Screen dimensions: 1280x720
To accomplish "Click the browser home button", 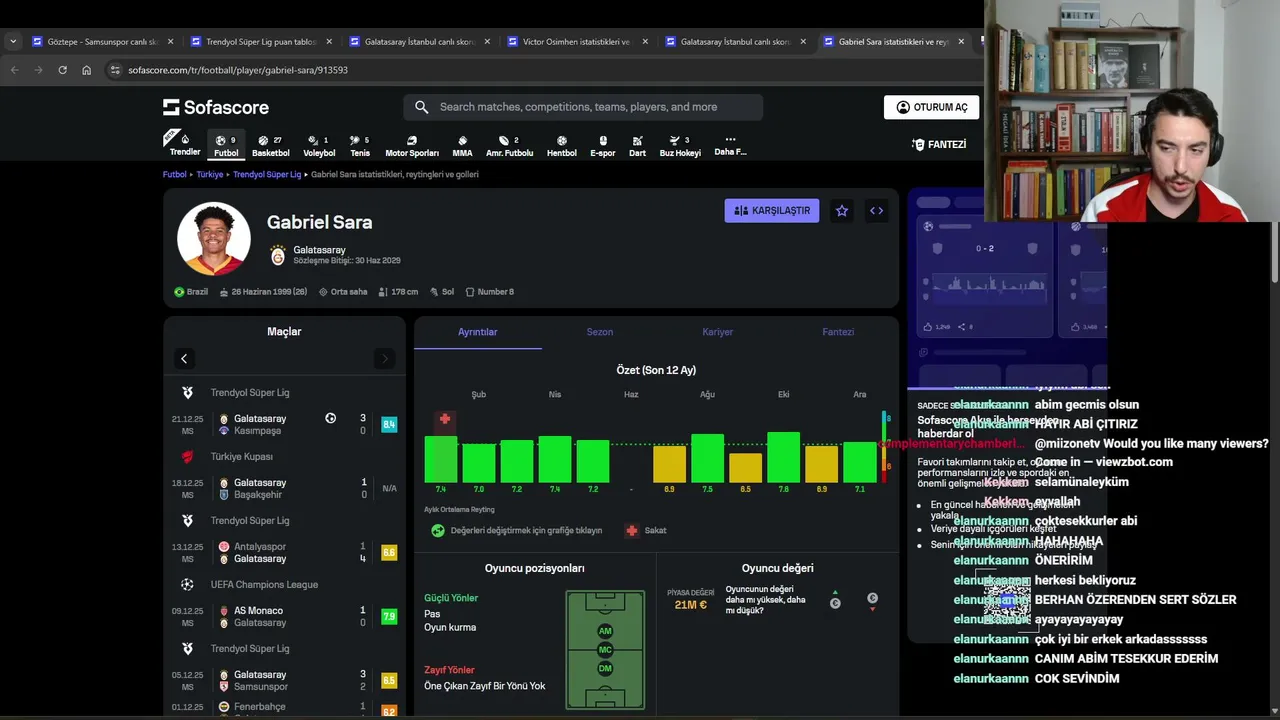I will (86, 70).
